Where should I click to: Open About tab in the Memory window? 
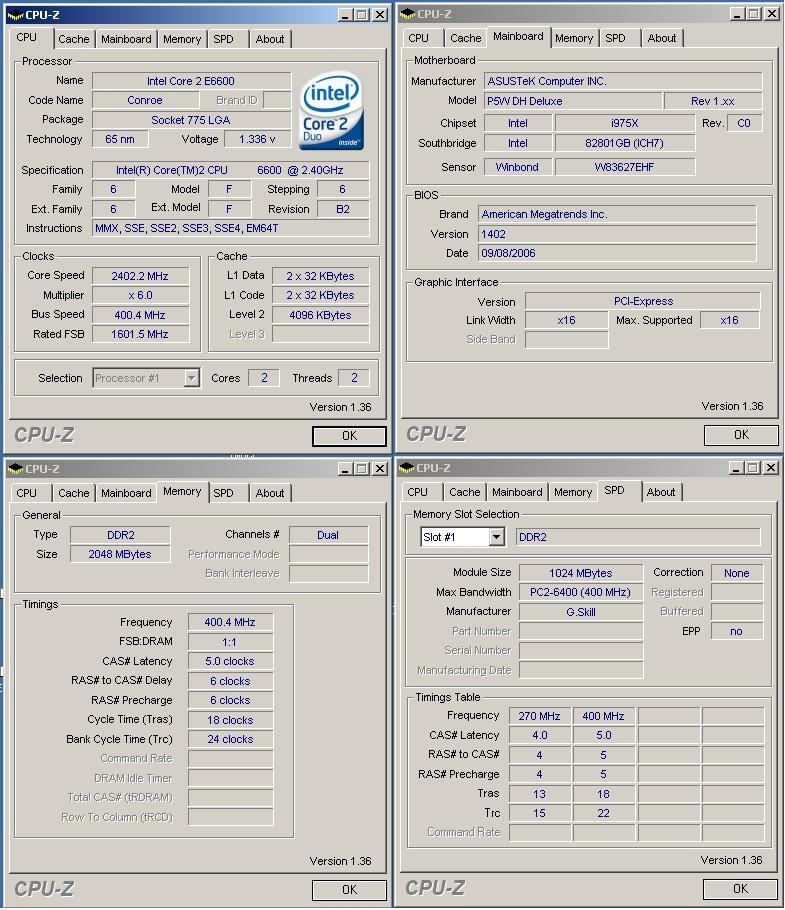pyautogui.click(x=270, y=493)
